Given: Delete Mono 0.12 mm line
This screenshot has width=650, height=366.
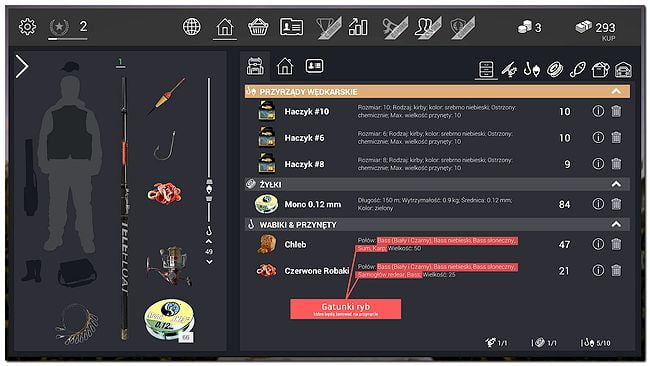Looking at the screenshot, I should pos(616,204).
